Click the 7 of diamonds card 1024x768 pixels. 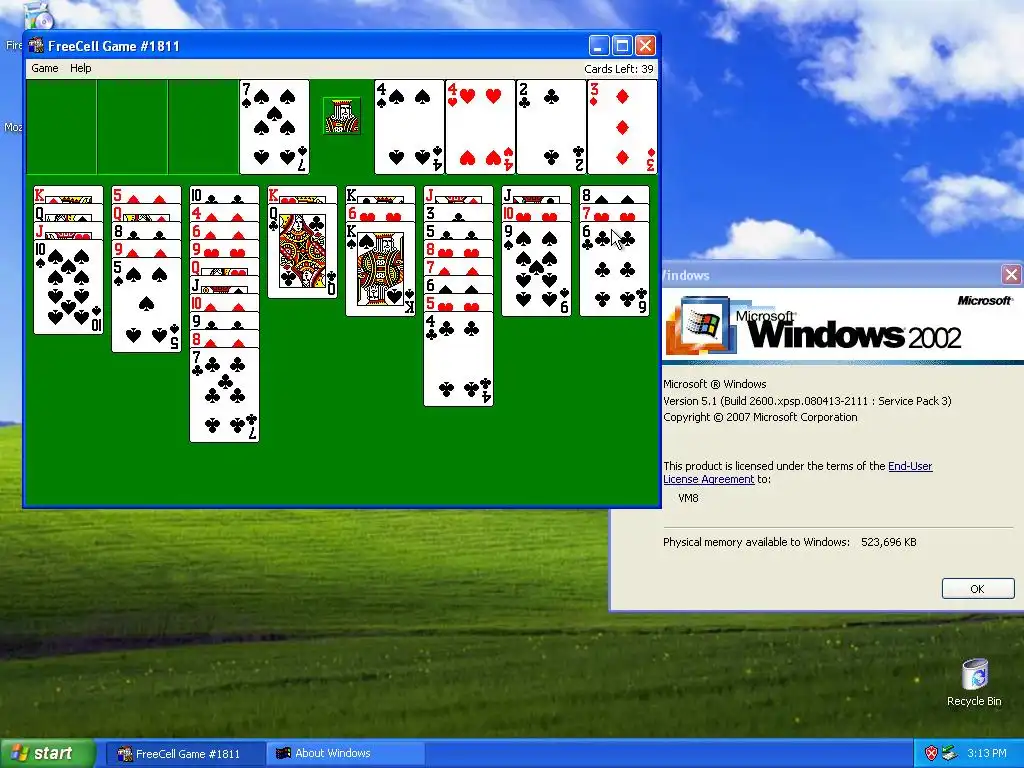tap(458, 266)
